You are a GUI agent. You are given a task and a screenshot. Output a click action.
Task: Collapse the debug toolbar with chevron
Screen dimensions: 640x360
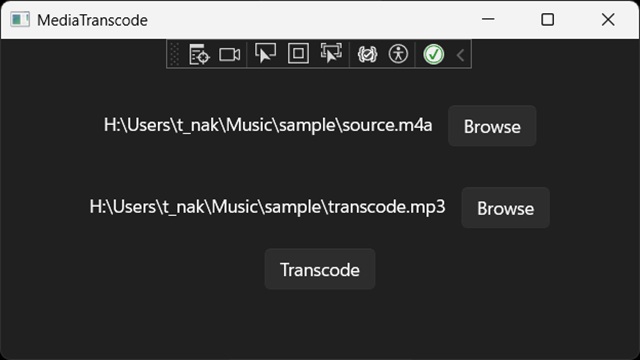(x=460, y=55)
